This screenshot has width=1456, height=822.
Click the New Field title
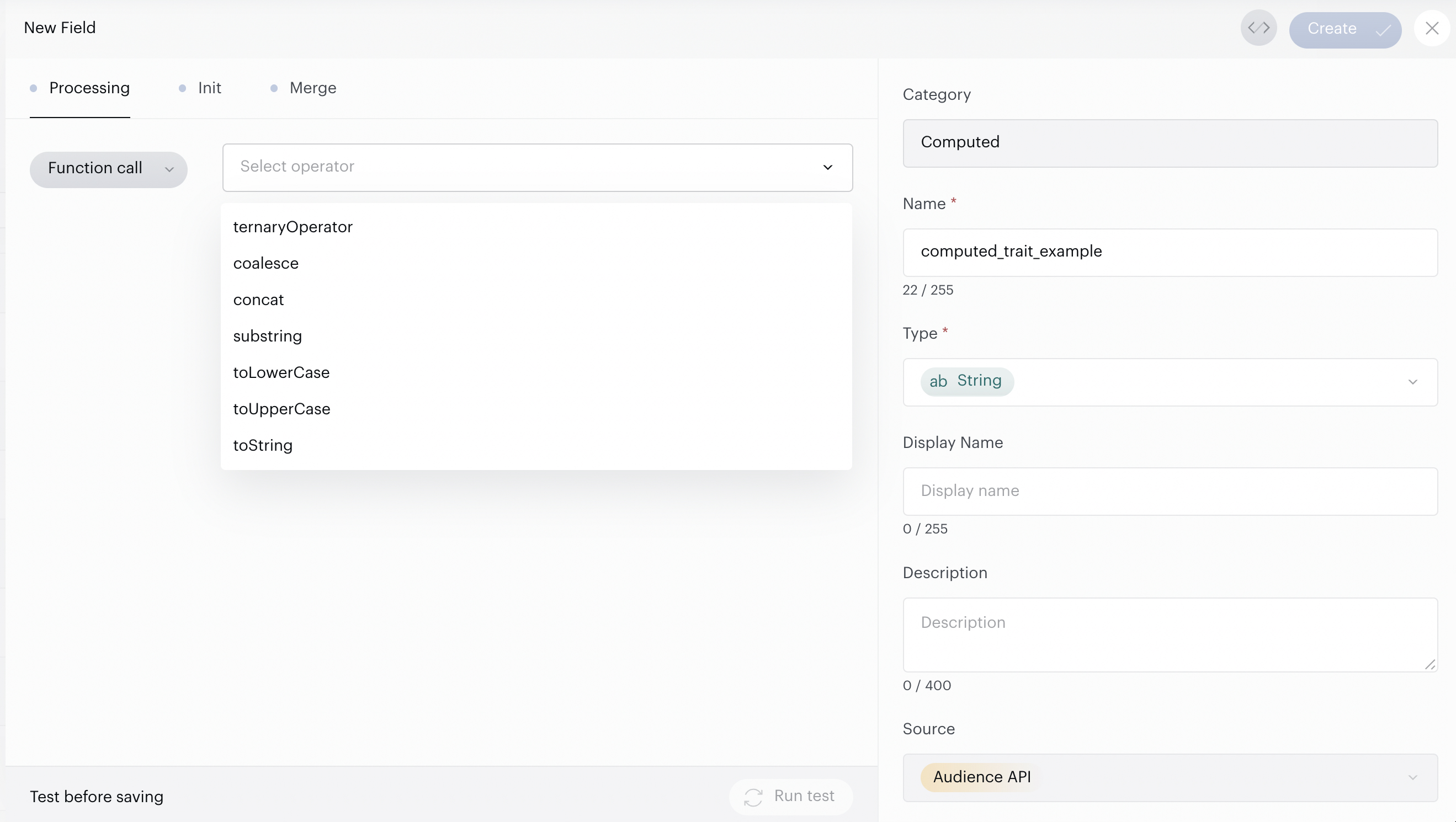point(60,28)
